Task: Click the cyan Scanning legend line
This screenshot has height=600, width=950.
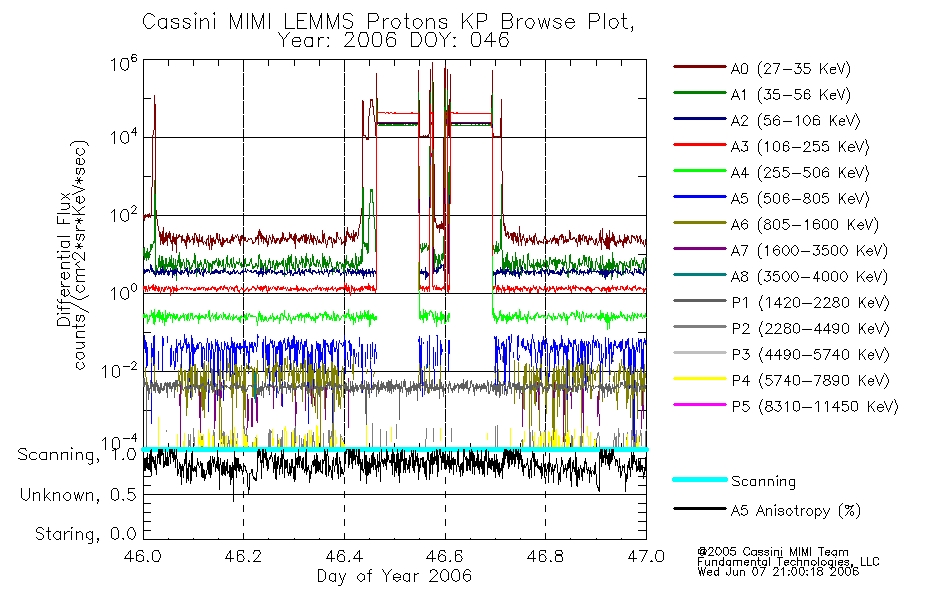Action: pos(699,480)
